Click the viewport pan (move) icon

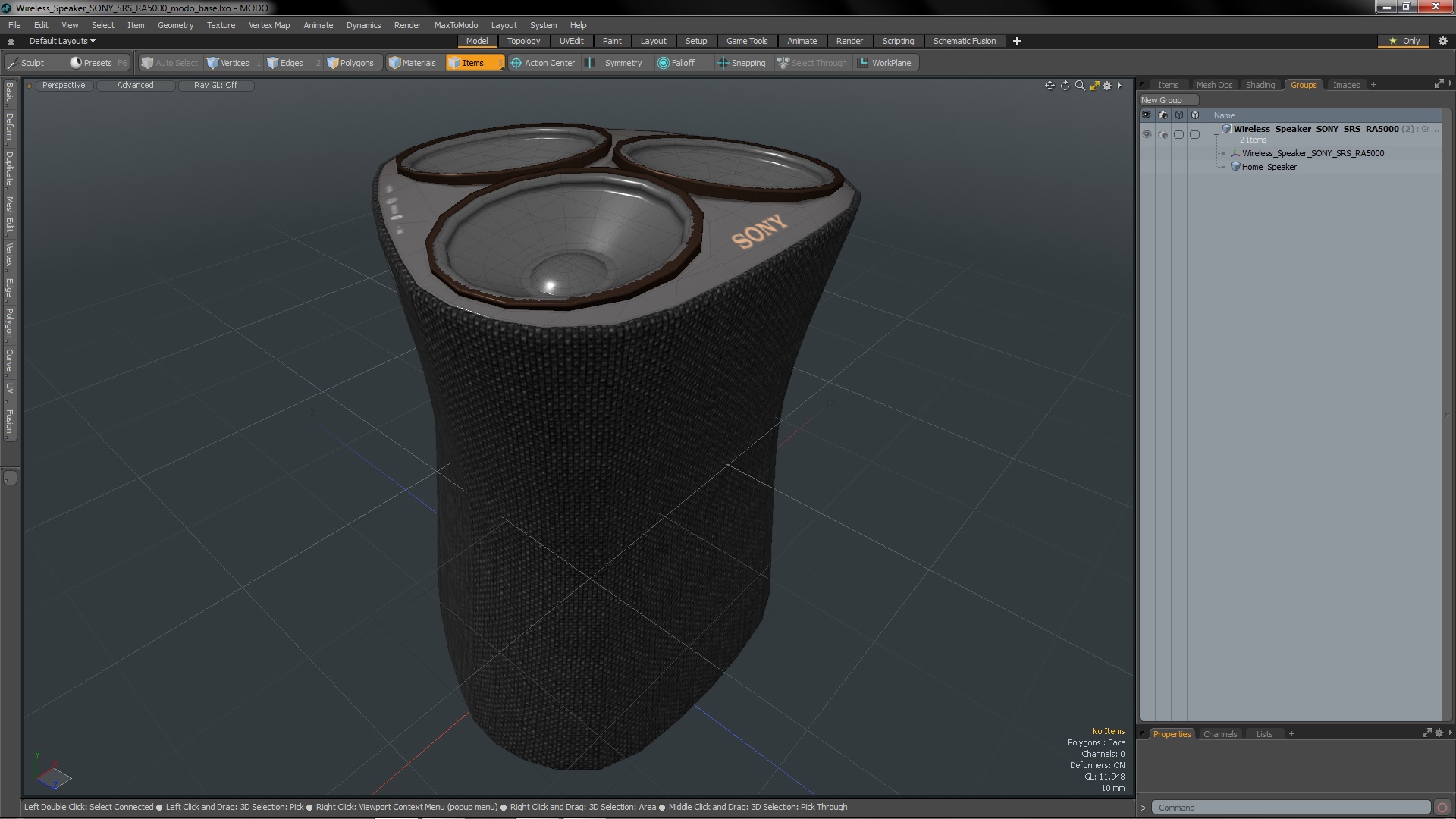click(1050, 86)
